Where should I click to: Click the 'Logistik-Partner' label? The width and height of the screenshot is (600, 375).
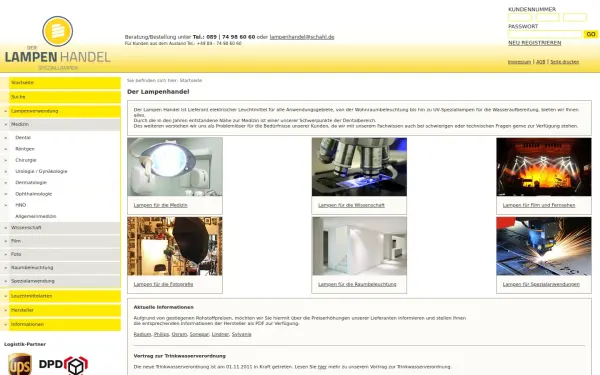tap(25, 344)
